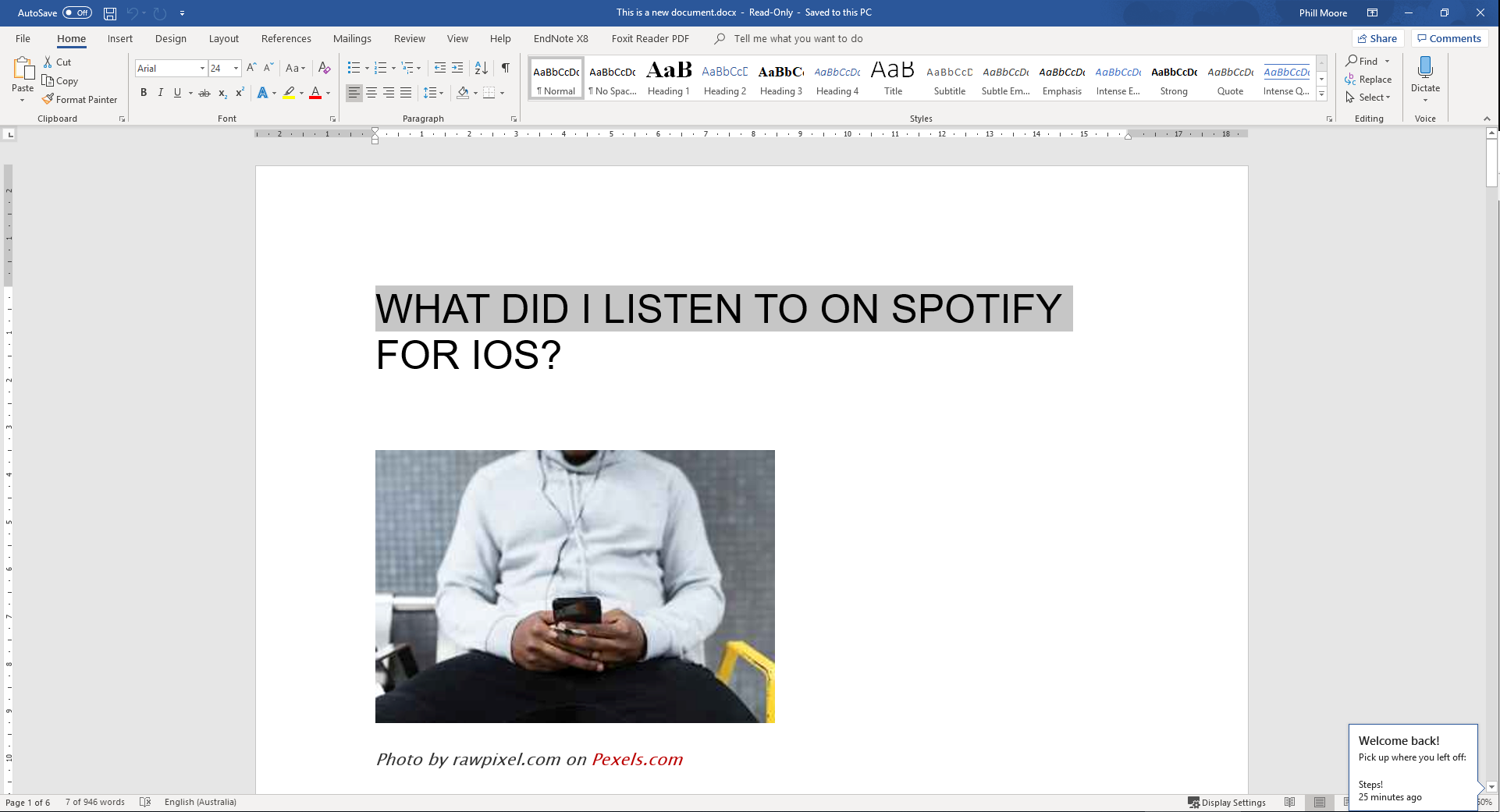Apply subscript to selected text
The width and height of the screenshot is (1500, 812).
tap(222, 93)
